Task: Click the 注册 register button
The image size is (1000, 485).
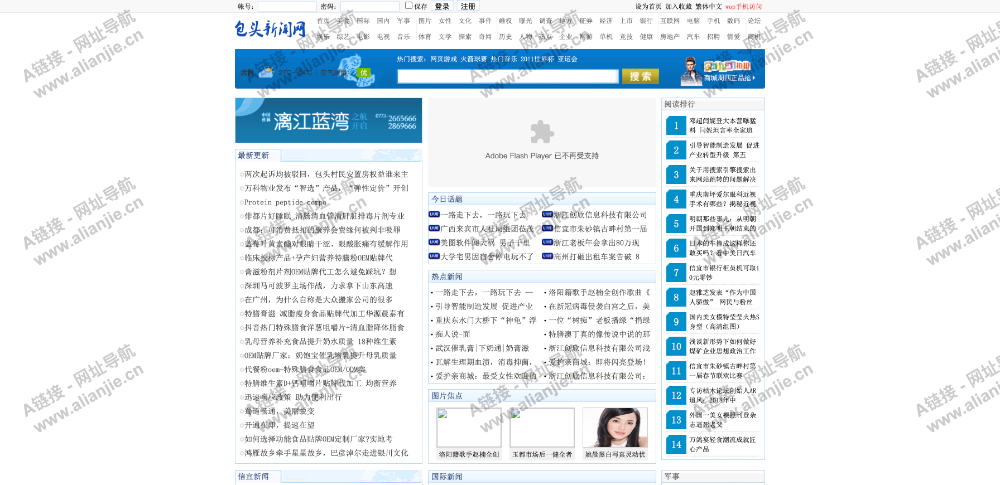Action: [467, 6]
